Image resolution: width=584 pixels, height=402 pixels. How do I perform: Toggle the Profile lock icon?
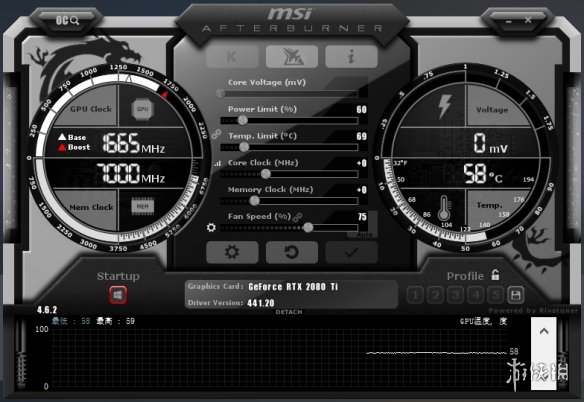(495, 275)
